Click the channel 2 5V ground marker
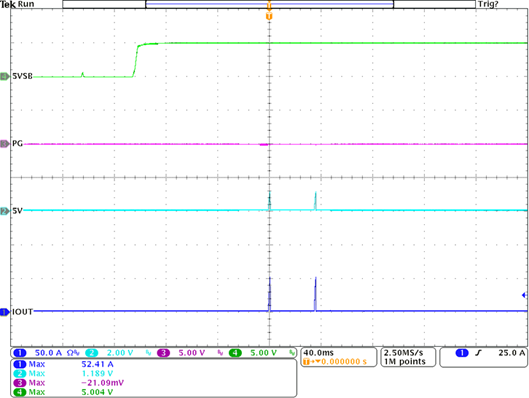This screenshot has width=529, height=398. click(x=5, y=211)
